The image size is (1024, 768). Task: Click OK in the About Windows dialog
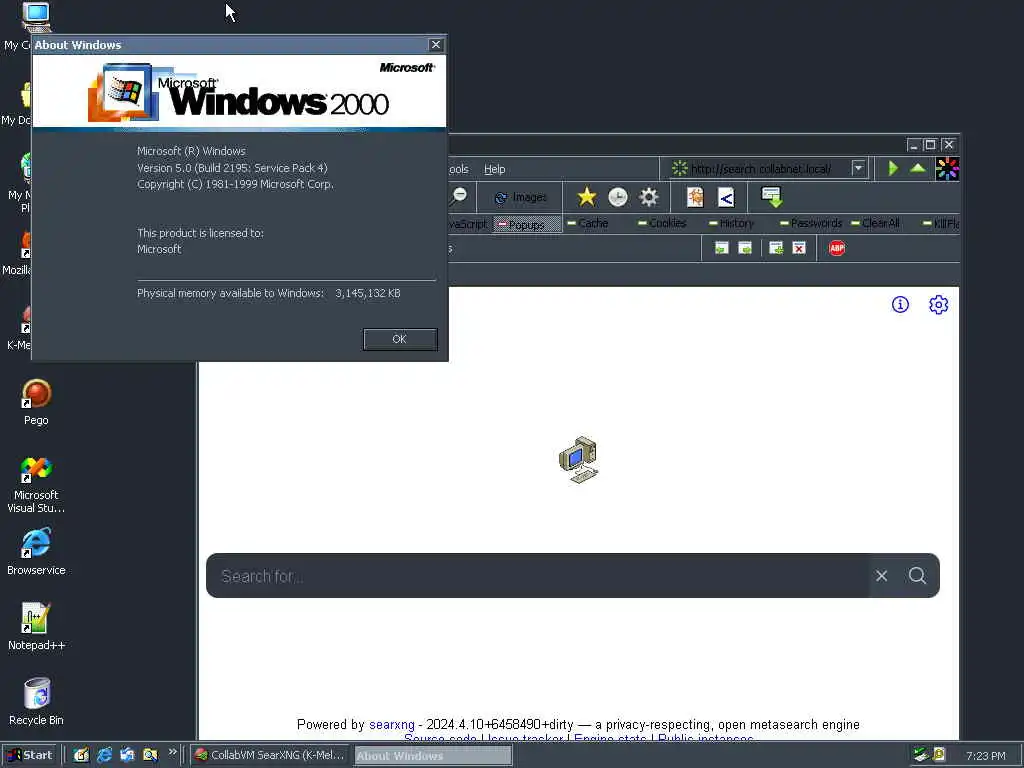(400, 339)
